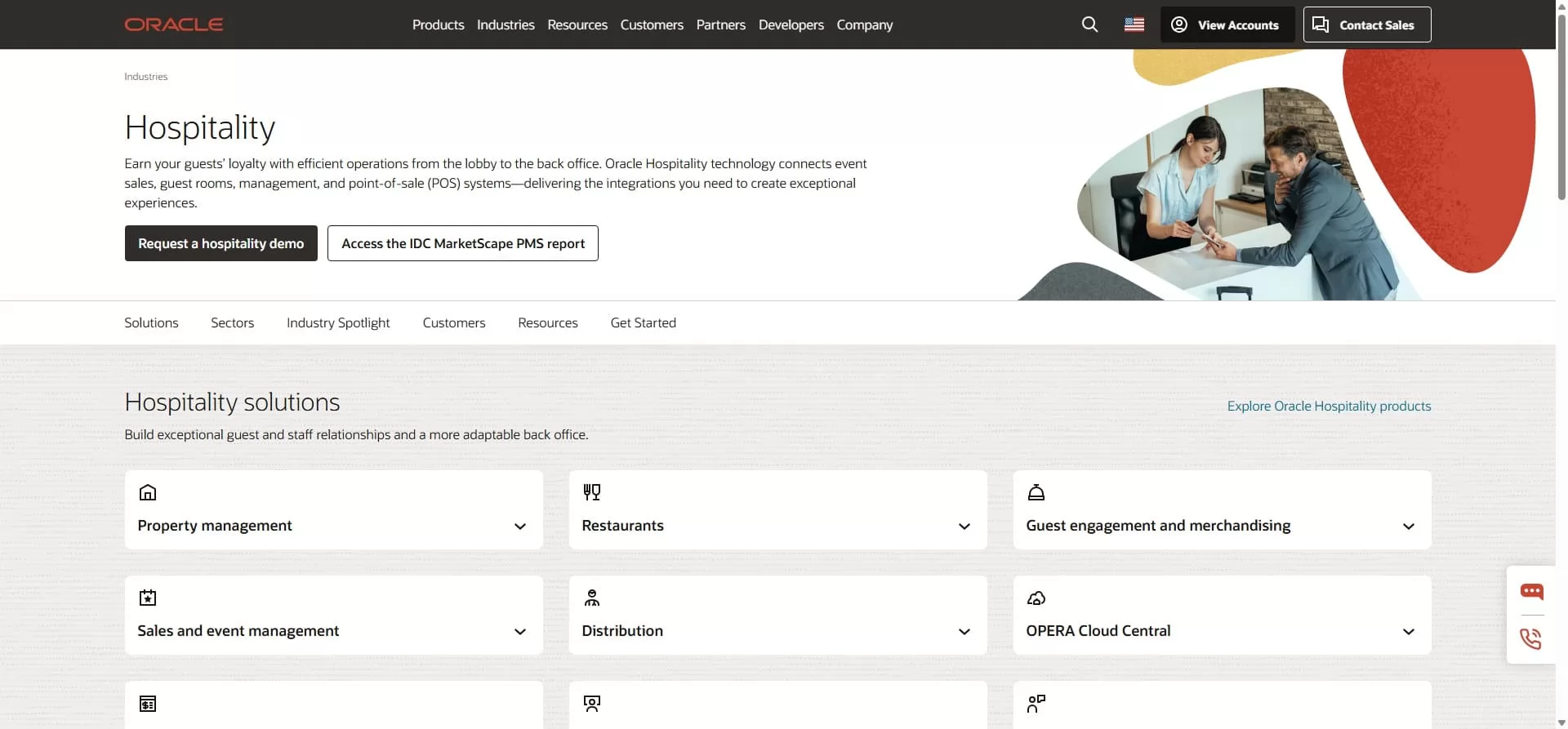Open Explore Oracle Hospitality products link

point(1329,406)
